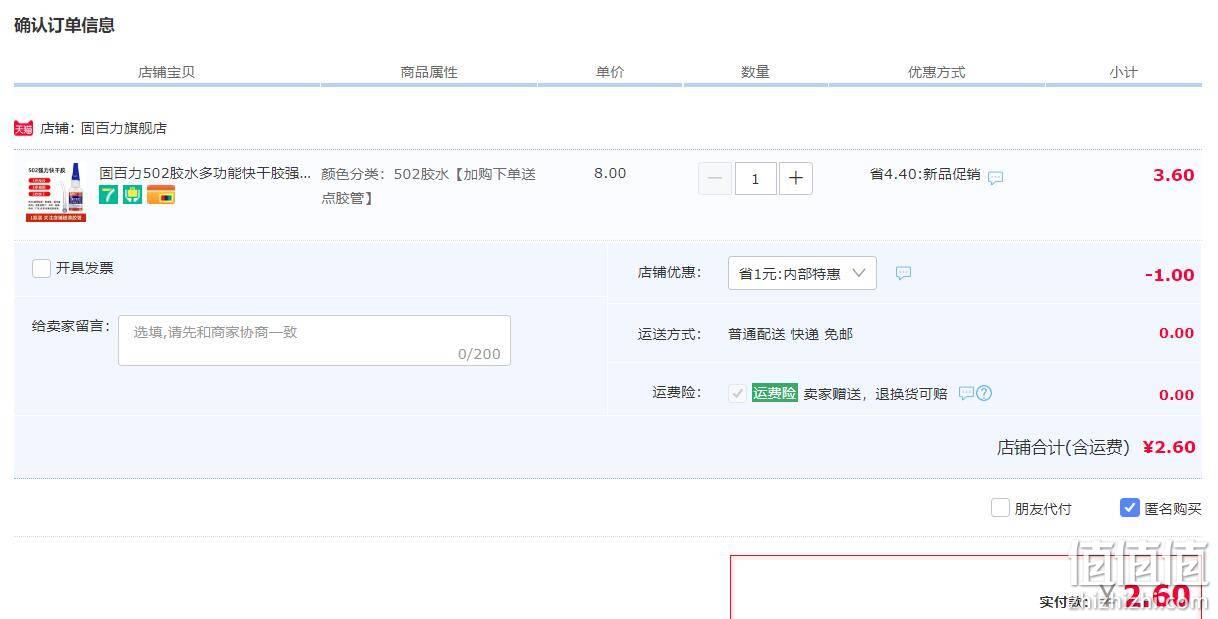Click the 0/200 character counter
Screen dimensions: 1218x619
click(479, 354)
